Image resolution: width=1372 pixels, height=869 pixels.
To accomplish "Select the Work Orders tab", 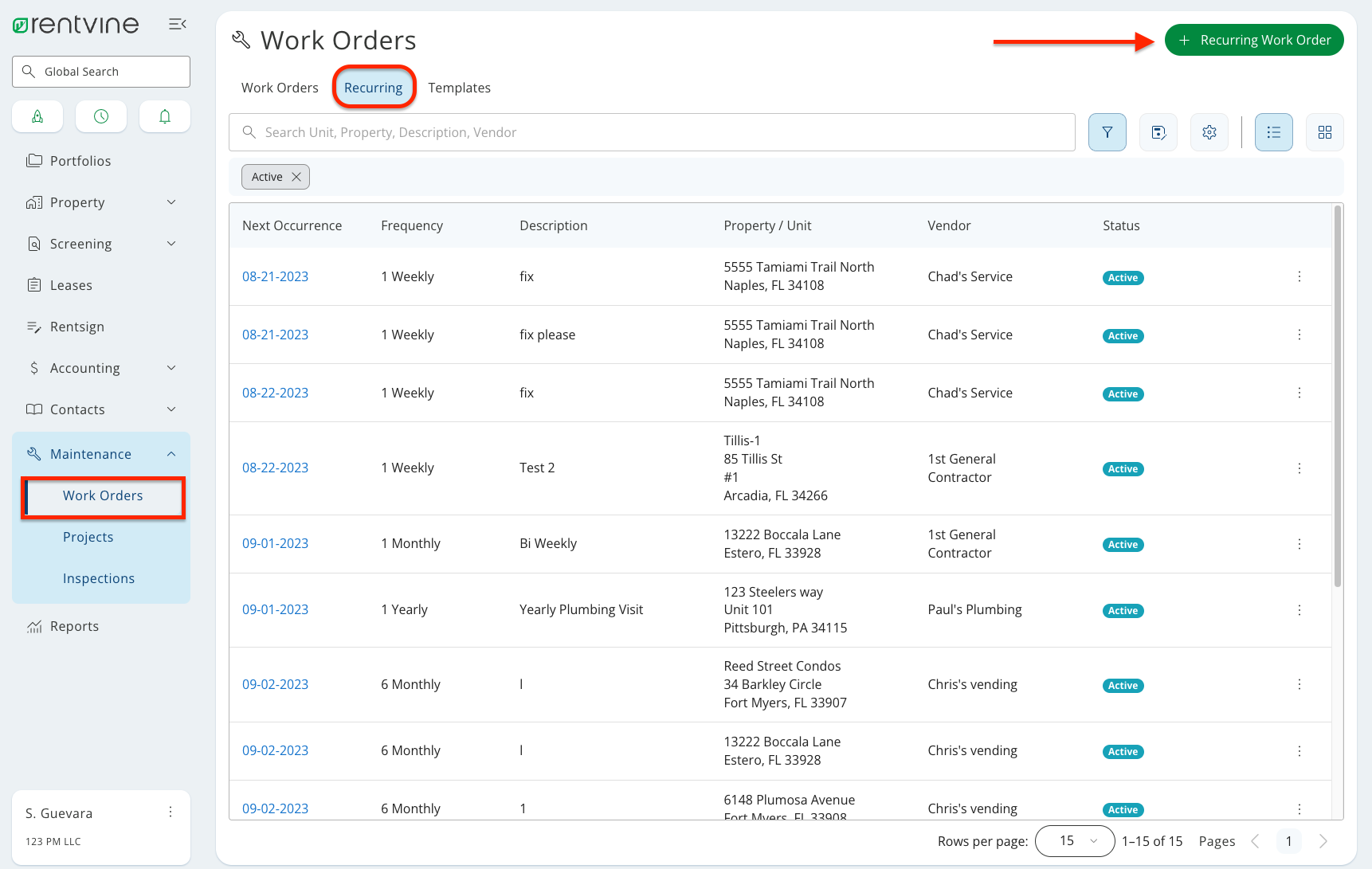I will 279,88.
